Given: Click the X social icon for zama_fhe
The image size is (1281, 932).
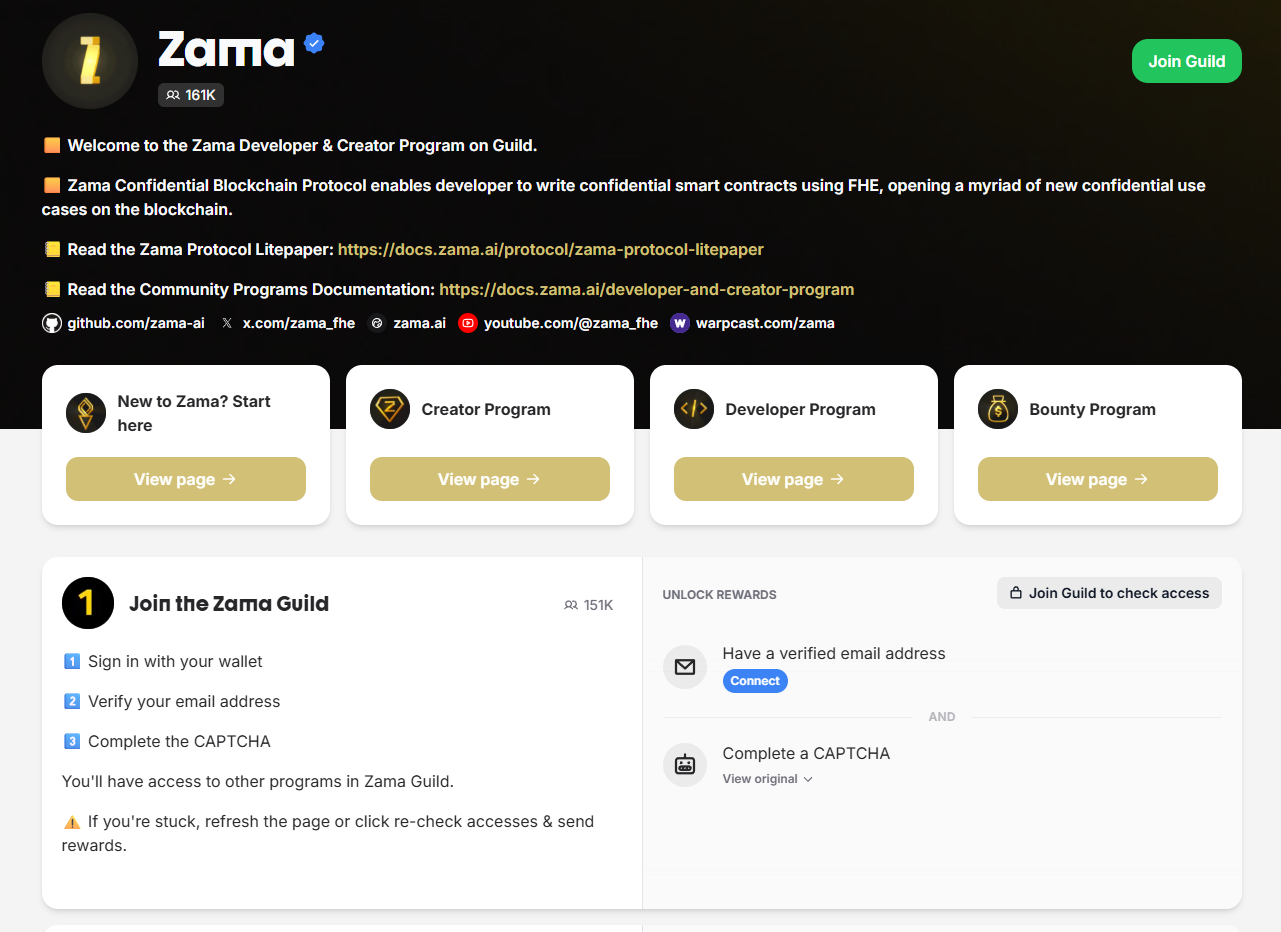Looking at the screenshot, I should (227, 323).
